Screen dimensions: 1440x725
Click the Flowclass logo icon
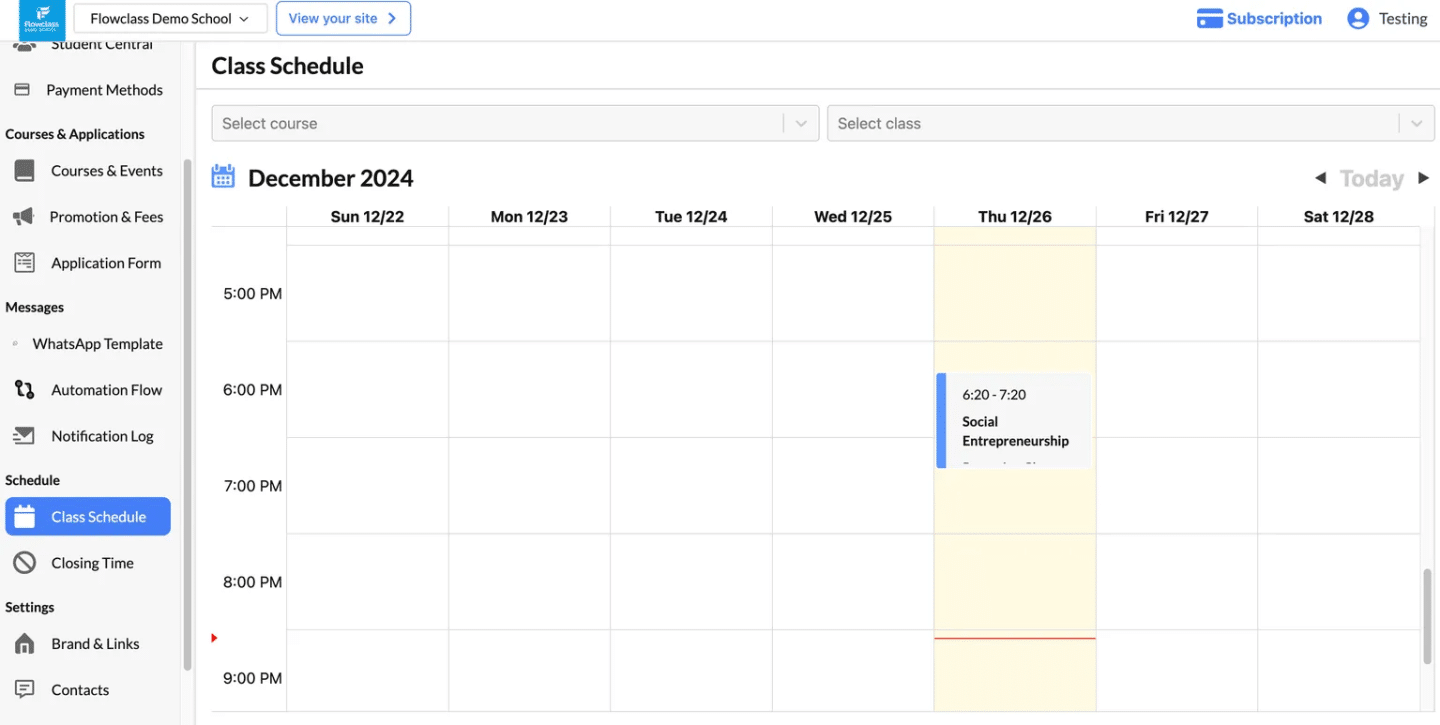41,19
